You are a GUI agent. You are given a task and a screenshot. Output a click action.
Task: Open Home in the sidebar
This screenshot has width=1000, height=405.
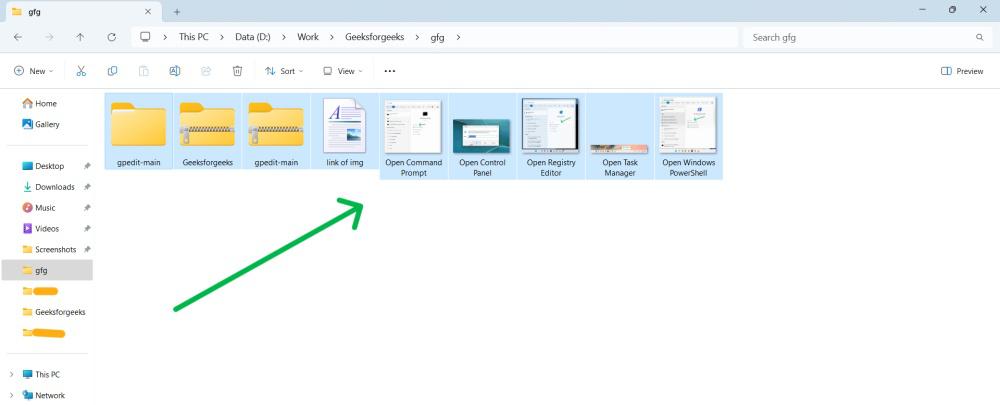[x=40, y=103]
